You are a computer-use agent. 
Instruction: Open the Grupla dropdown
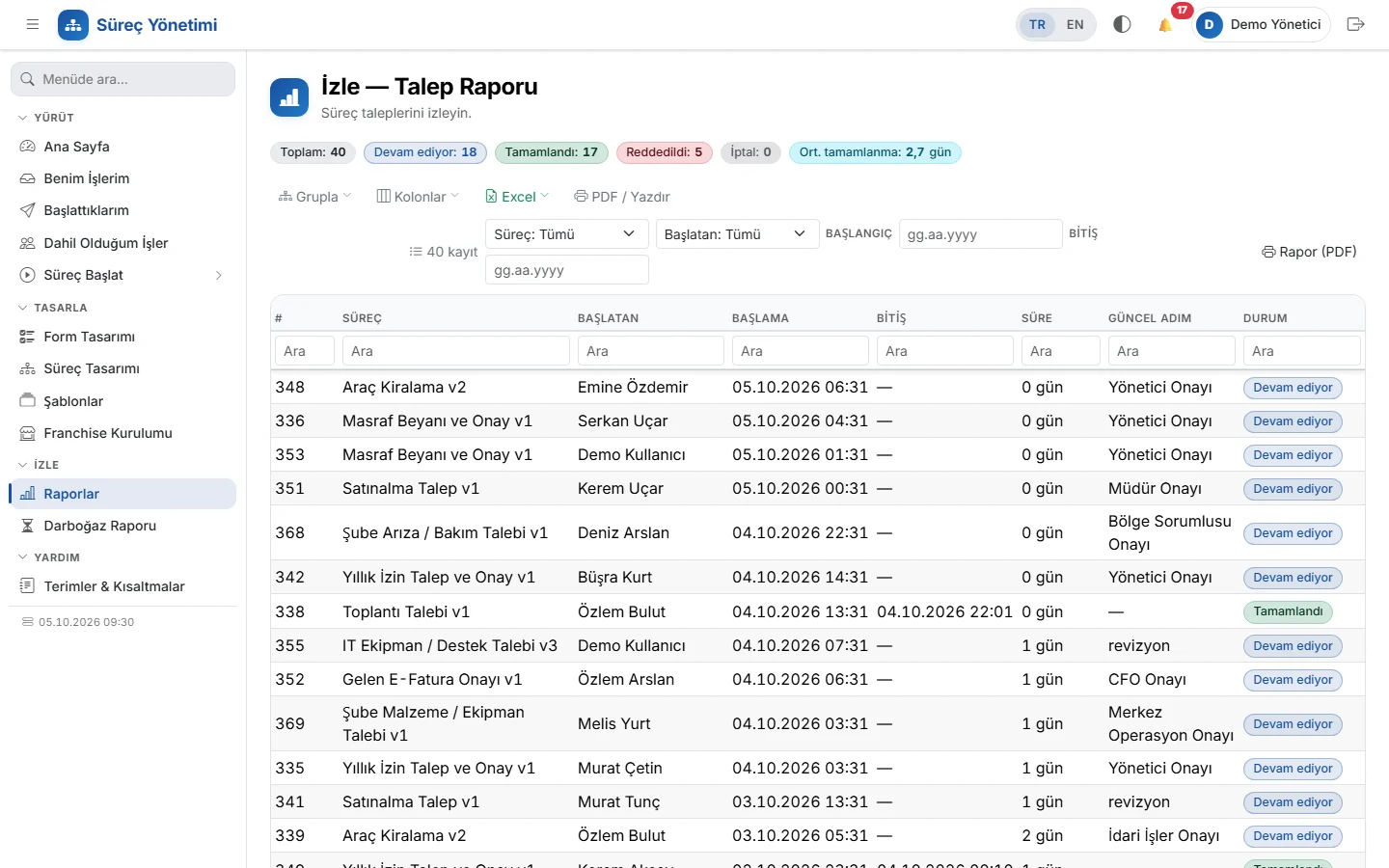(x=314, y=197)
